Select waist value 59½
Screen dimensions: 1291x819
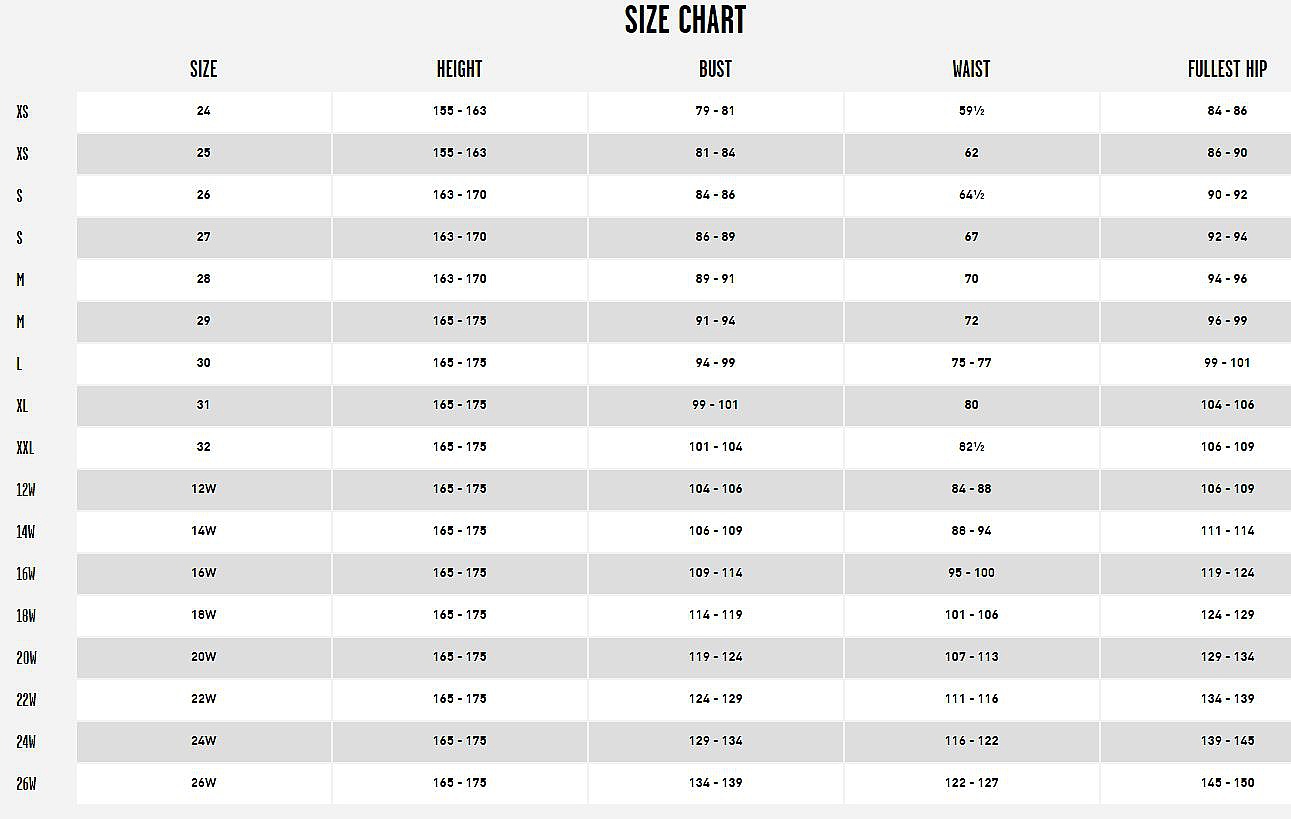pos(971,111)
